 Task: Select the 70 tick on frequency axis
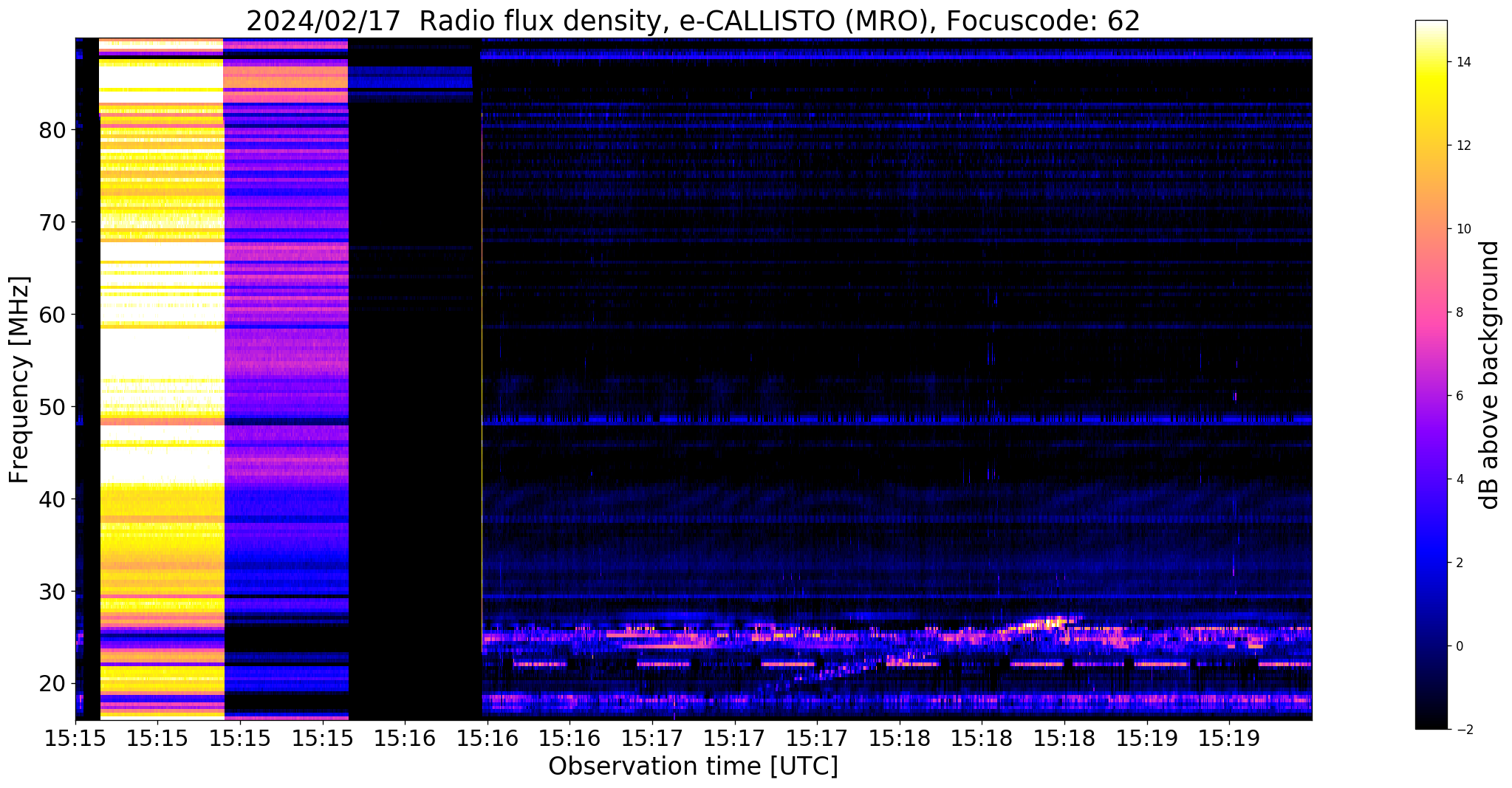coord(52,222)
